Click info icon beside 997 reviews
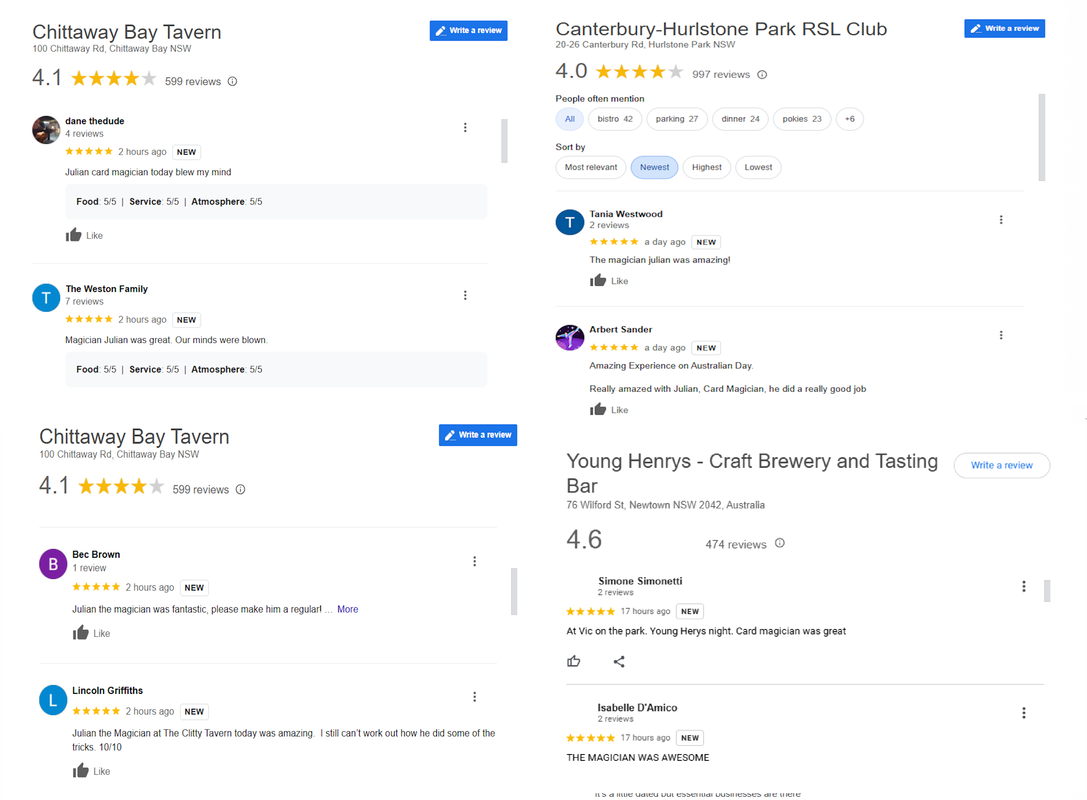Viewport: 1087px width, 800px height. click(x=762, y=74)
